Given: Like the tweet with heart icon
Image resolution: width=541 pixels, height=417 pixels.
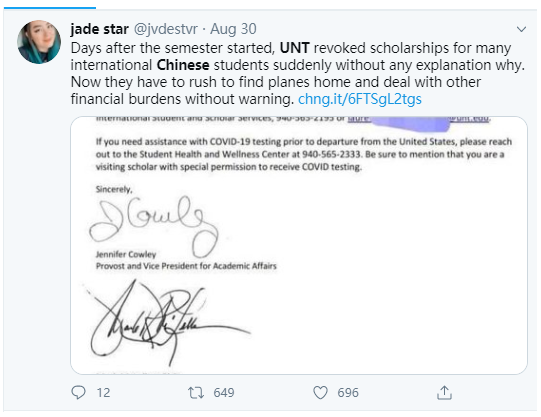Looking at the screenshot, I should coord(320,393).
